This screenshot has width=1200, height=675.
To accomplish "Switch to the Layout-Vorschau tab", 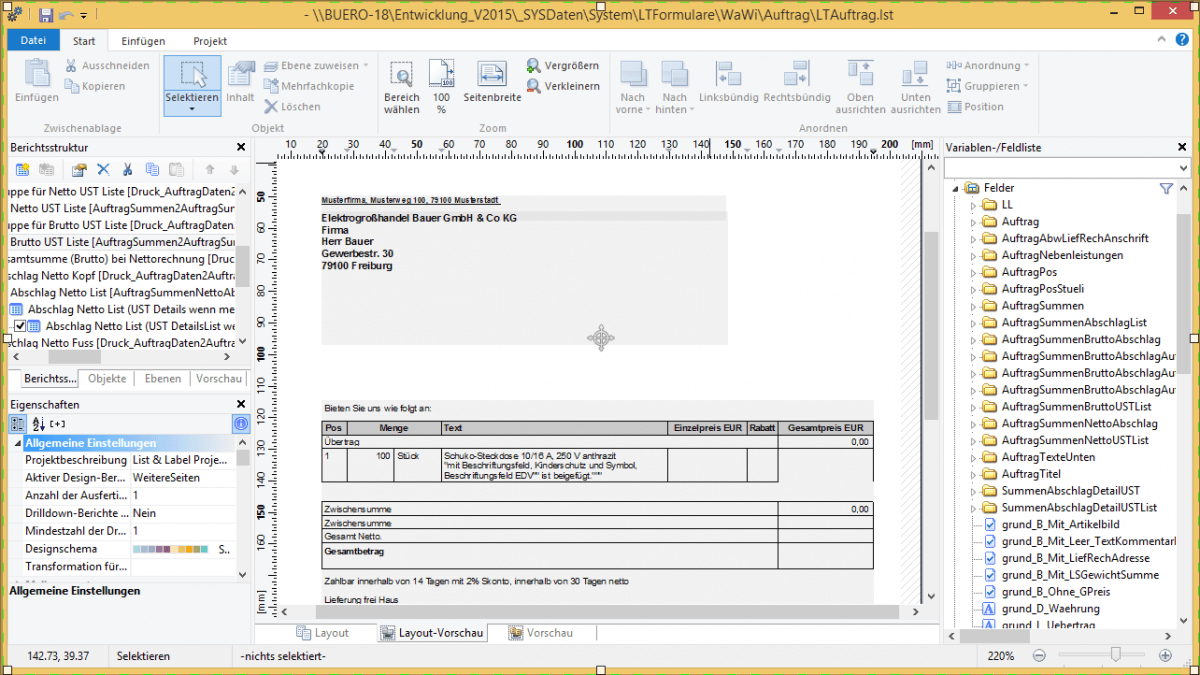I will click(431, 633).
